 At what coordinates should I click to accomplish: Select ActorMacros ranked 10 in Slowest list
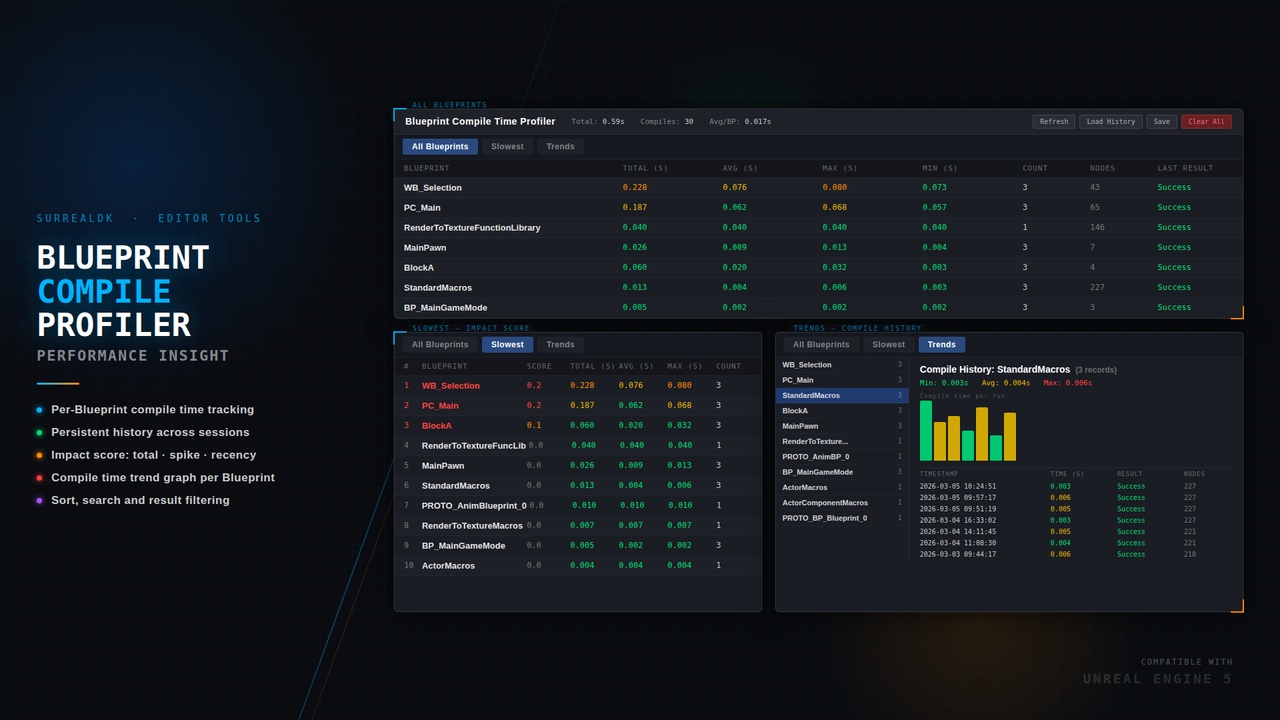coord(578,566)
